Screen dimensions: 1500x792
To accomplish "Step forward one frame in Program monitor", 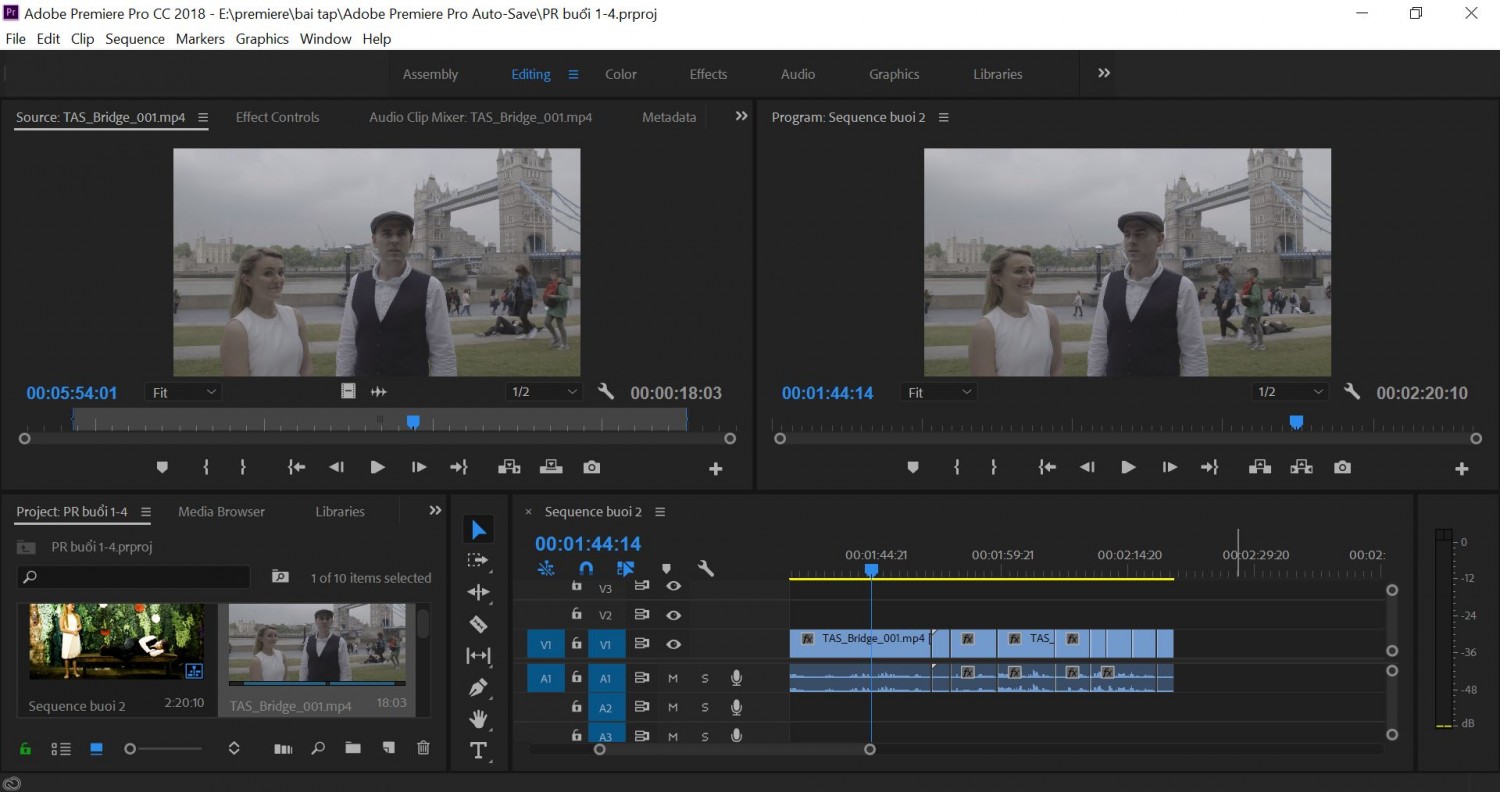I will [x=1169, y=467].
